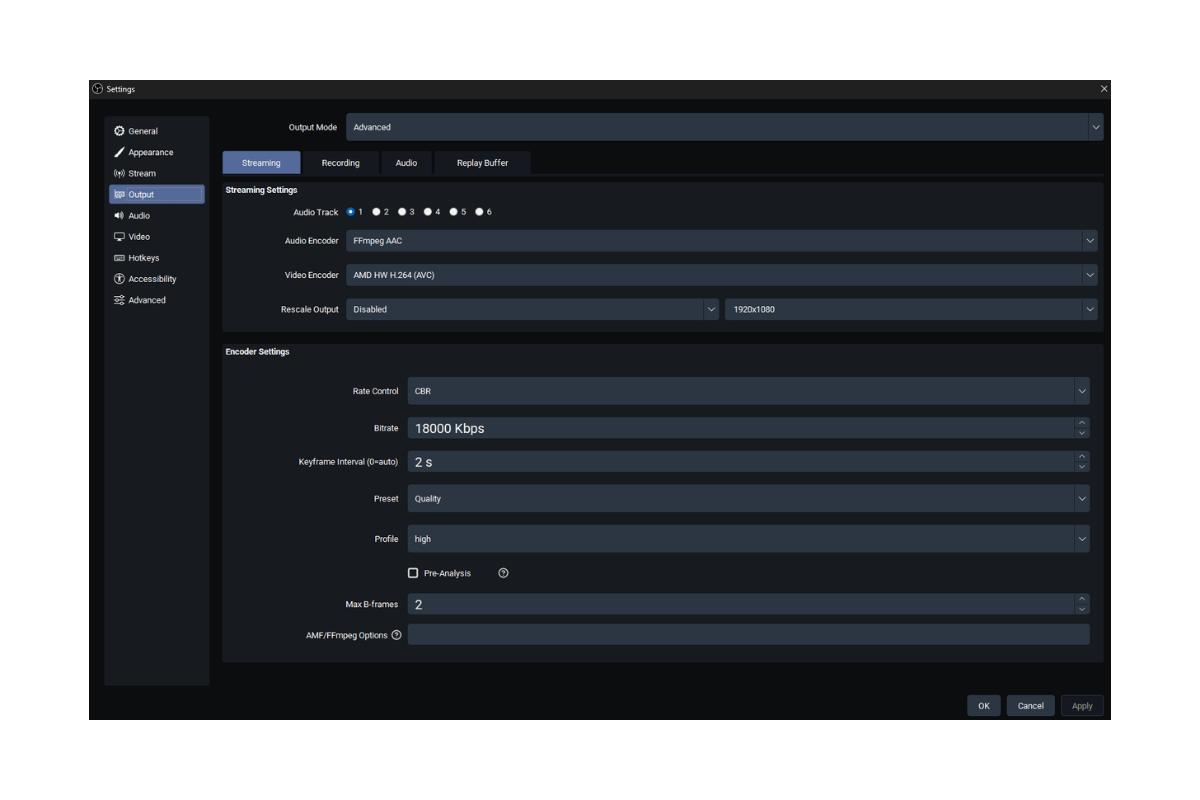
Task: Open the Appearance settings page label
Action: point(151,152)
